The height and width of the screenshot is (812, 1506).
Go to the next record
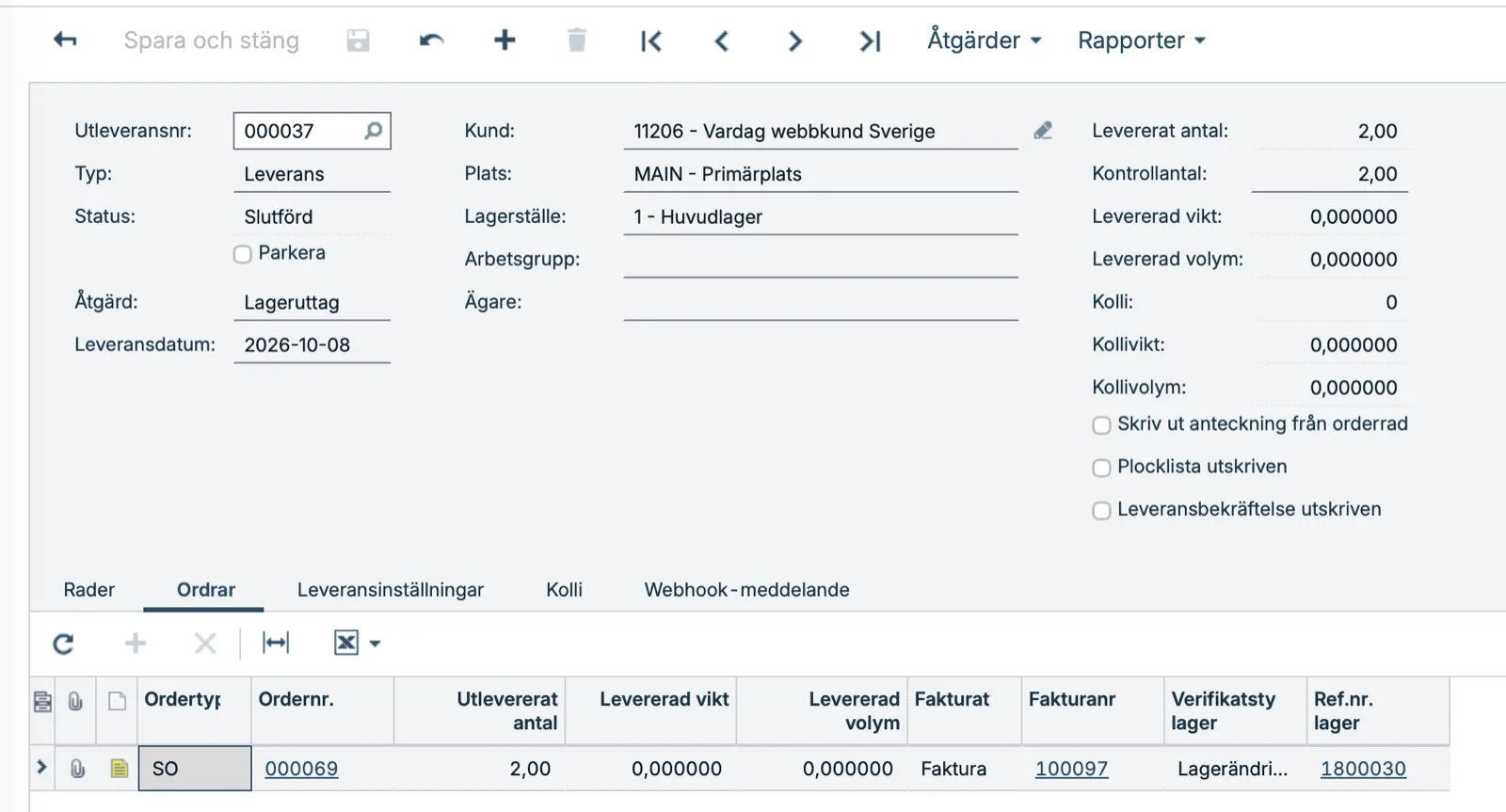[x=795, y=40]
